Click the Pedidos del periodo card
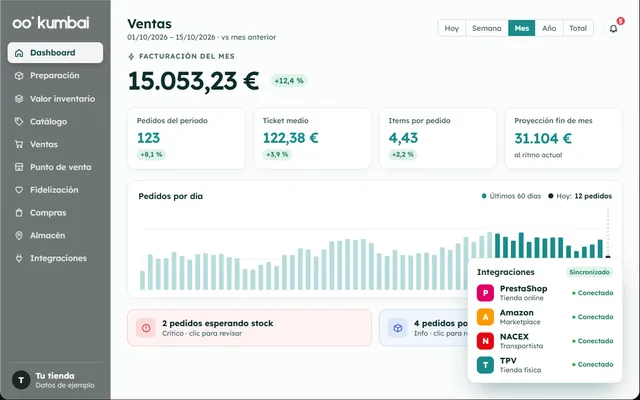 click(186, 138)
